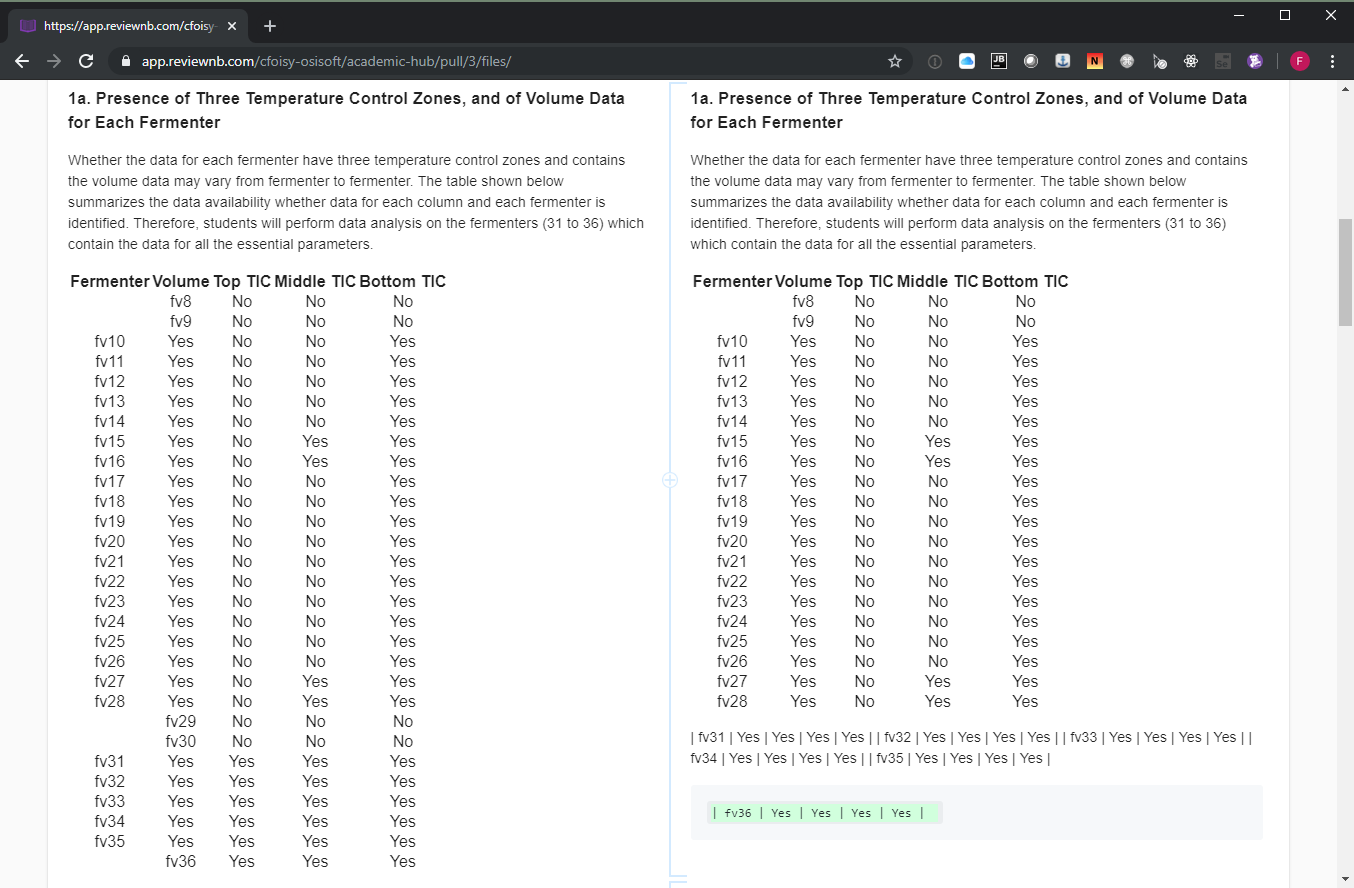Click the cursor-with-block extension icon
Viewport: 1354px width, 888px height.
coord(1159,61)
